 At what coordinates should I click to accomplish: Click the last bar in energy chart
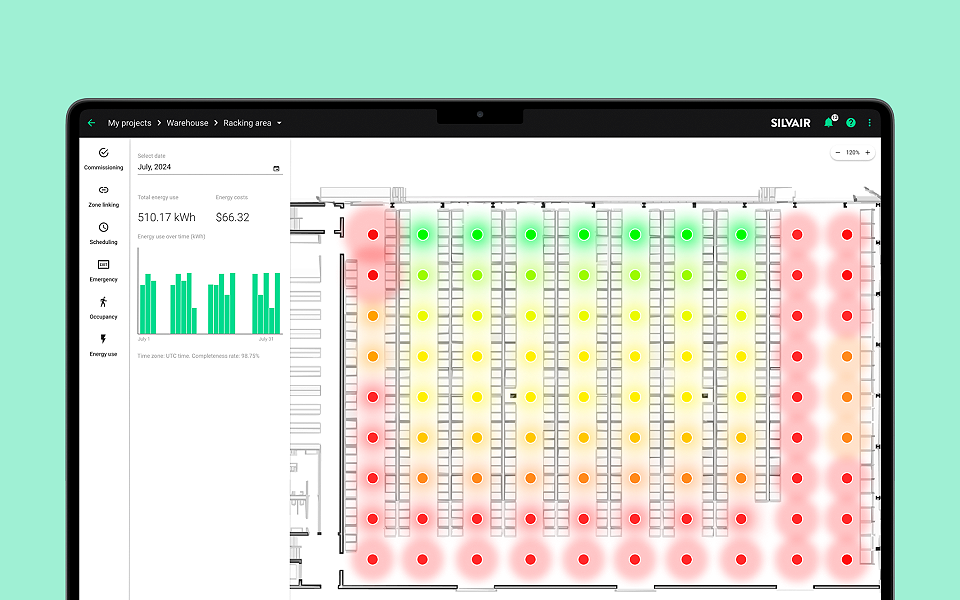[275, 304]
